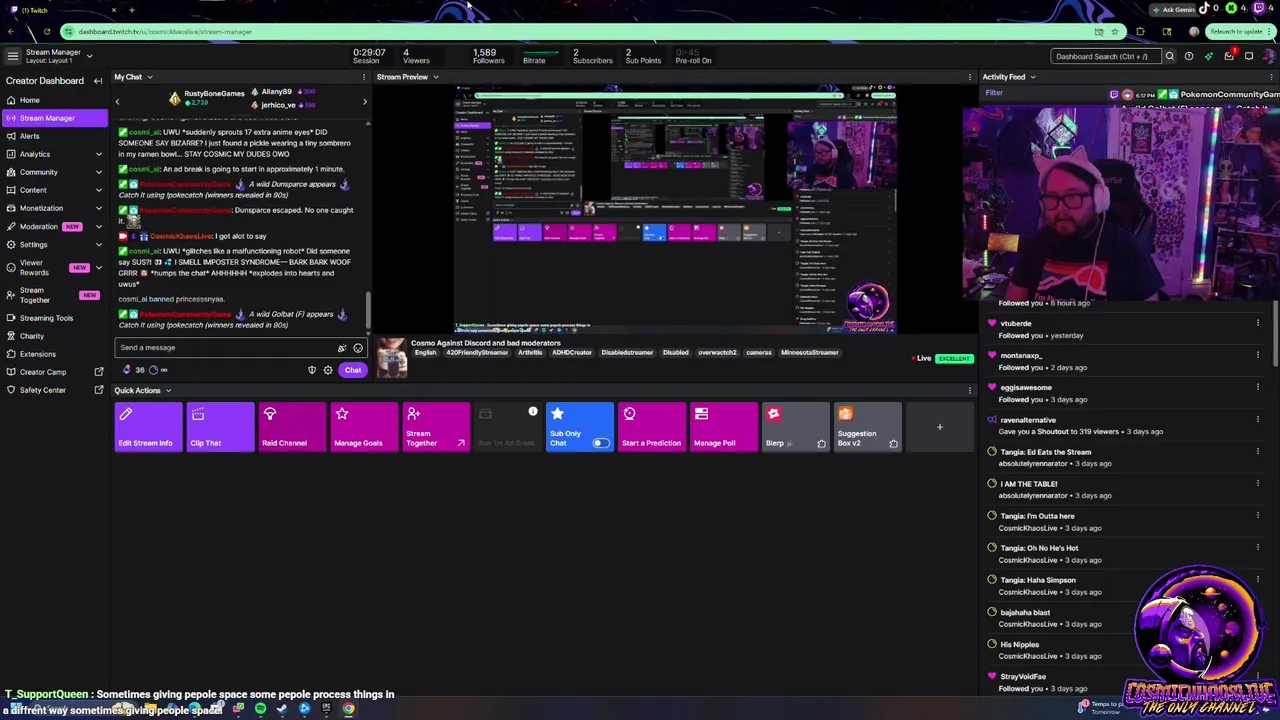The image size is (1280, 720).
Task: Open the chat shield moderation icon
Action: pyautogui.click(x=312, y=370)
